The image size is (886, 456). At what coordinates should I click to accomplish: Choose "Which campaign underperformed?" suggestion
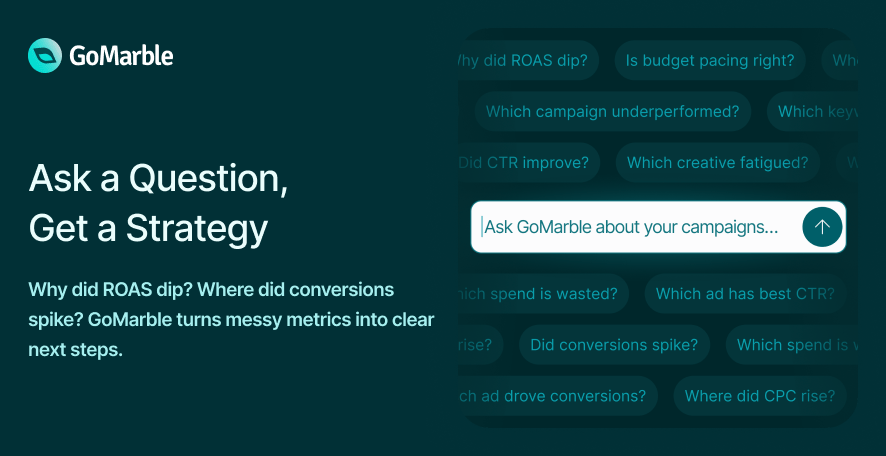[x=613, y=111]
